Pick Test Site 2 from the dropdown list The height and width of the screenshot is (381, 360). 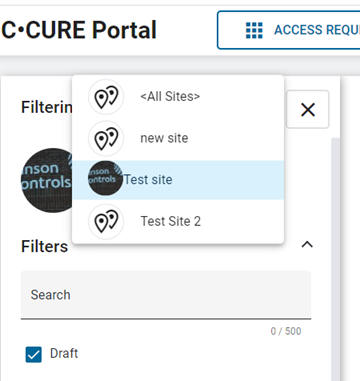(x=178, y=221)
